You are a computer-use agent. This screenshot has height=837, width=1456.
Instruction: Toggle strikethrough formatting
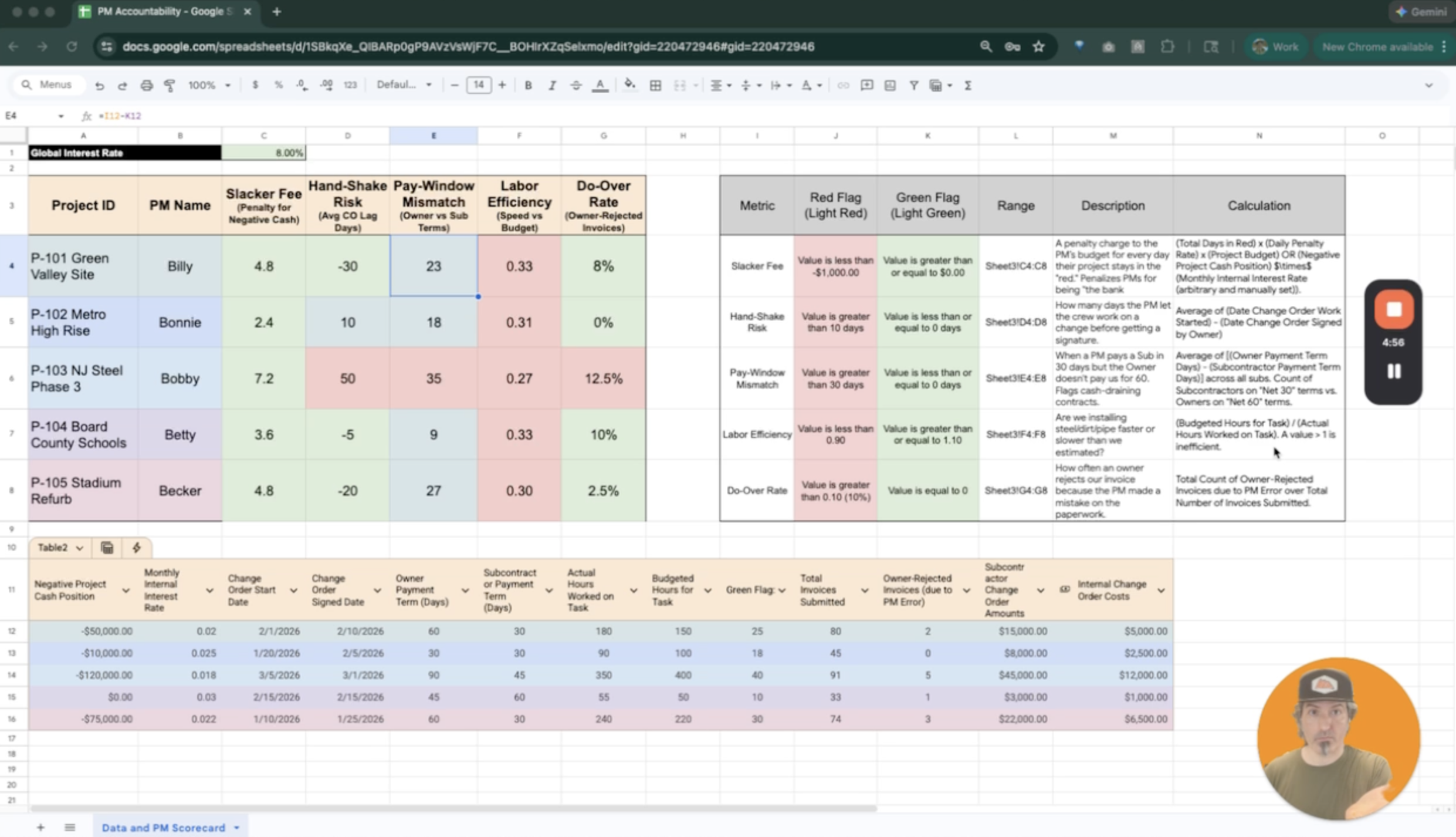[575, 85]
